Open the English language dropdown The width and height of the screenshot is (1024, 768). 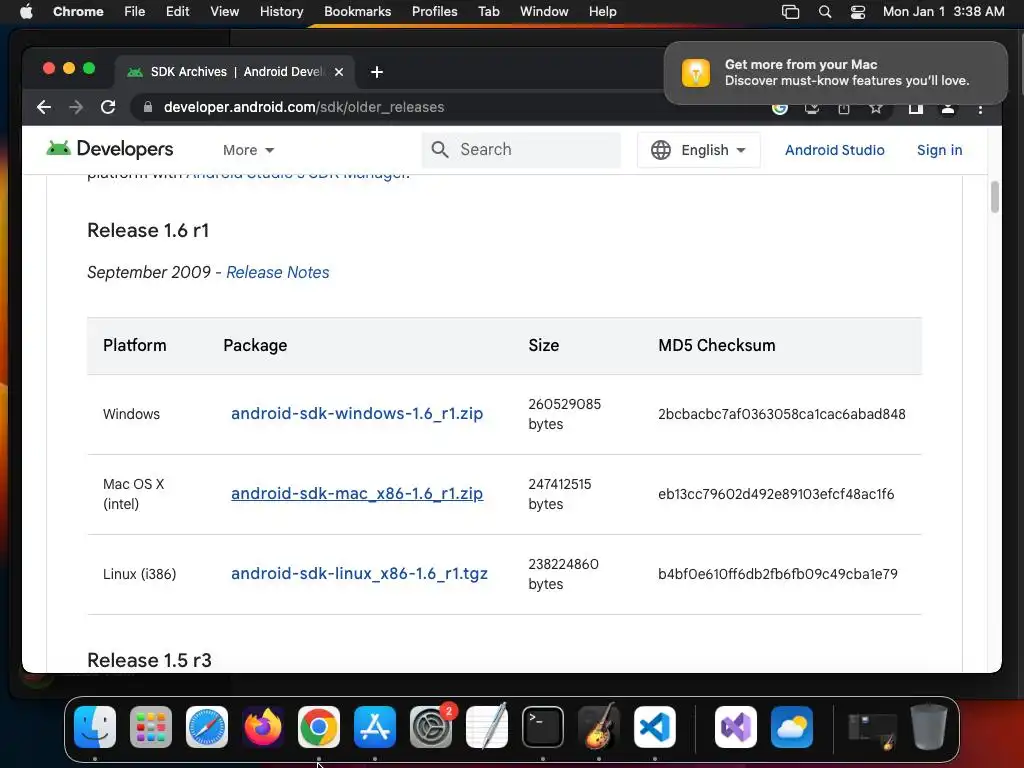(x=699, y=150)
